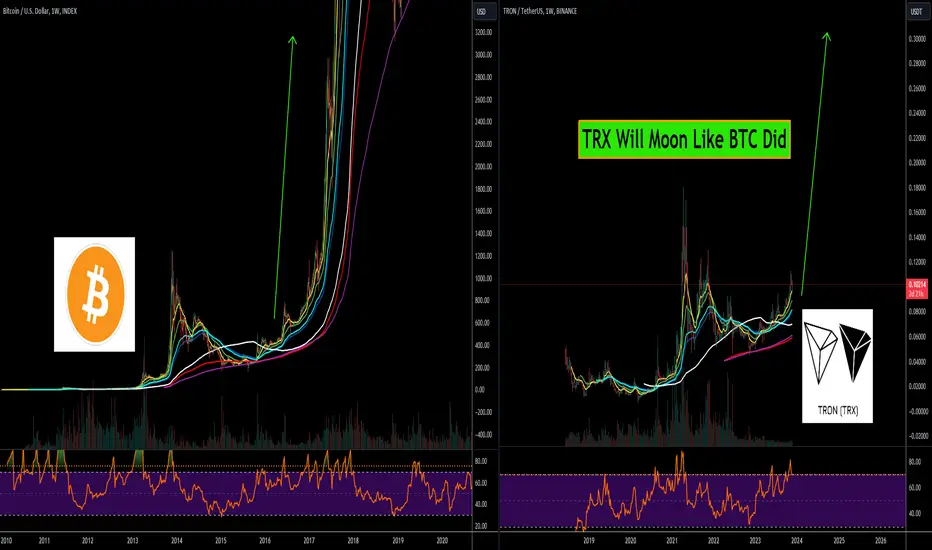
Task: Select the orange Bitcoin logo image
Action: (95, 294)
